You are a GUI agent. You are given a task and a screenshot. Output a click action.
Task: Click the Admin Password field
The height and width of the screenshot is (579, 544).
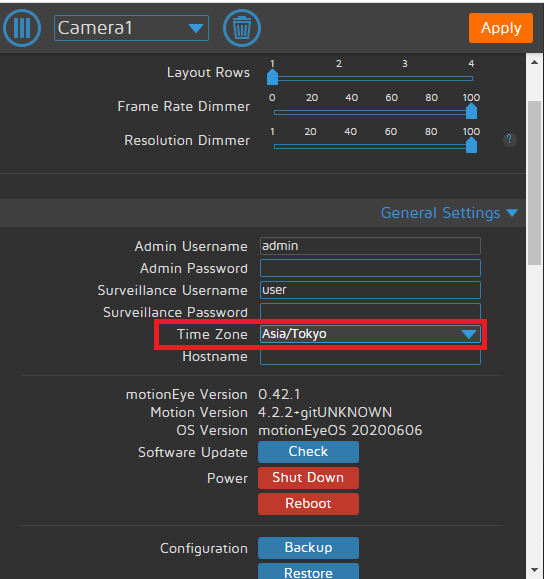(x=370, y=268)
